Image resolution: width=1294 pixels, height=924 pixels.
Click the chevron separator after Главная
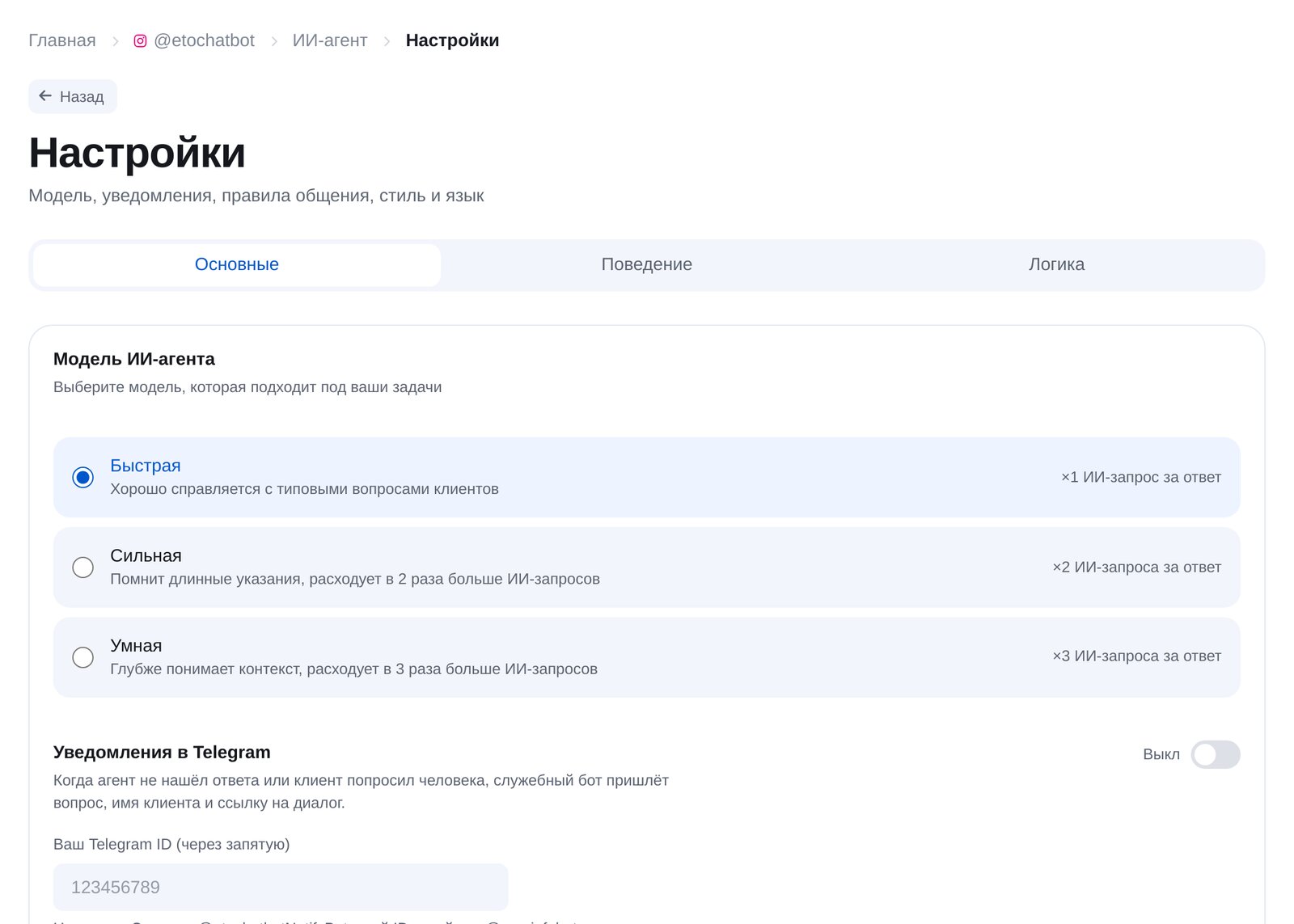click(116, 41)
